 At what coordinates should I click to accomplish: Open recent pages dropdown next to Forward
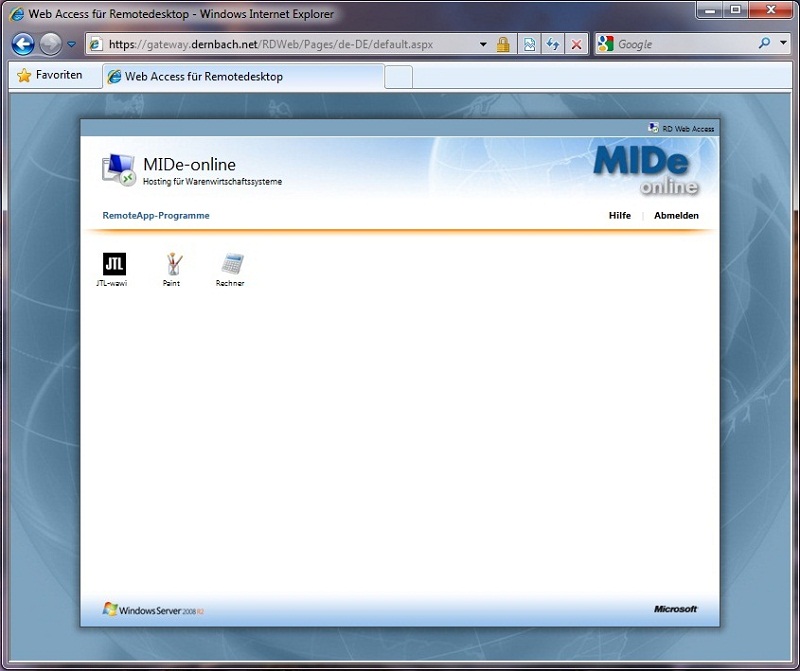[71, 44]
